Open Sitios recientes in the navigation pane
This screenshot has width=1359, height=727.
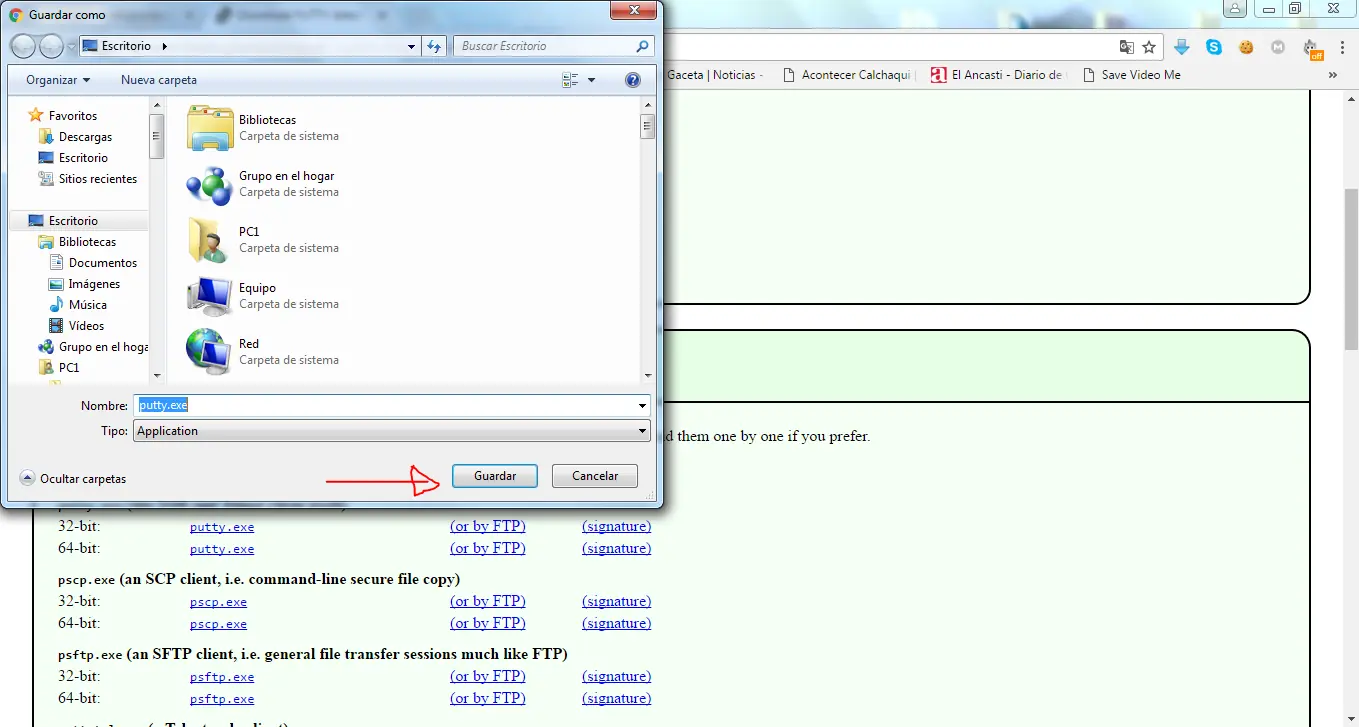(x=98, y=179)
